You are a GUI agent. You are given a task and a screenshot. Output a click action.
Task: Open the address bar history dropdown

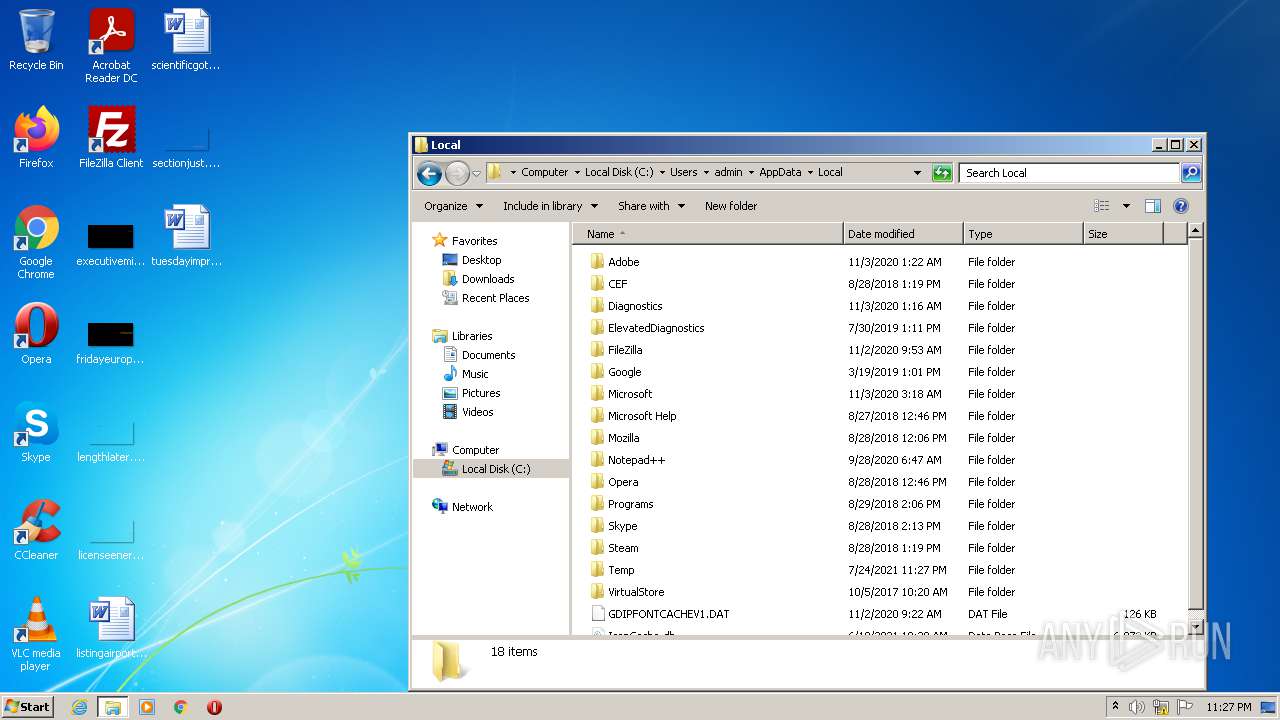pyautogui.click(x=917, y=173)
